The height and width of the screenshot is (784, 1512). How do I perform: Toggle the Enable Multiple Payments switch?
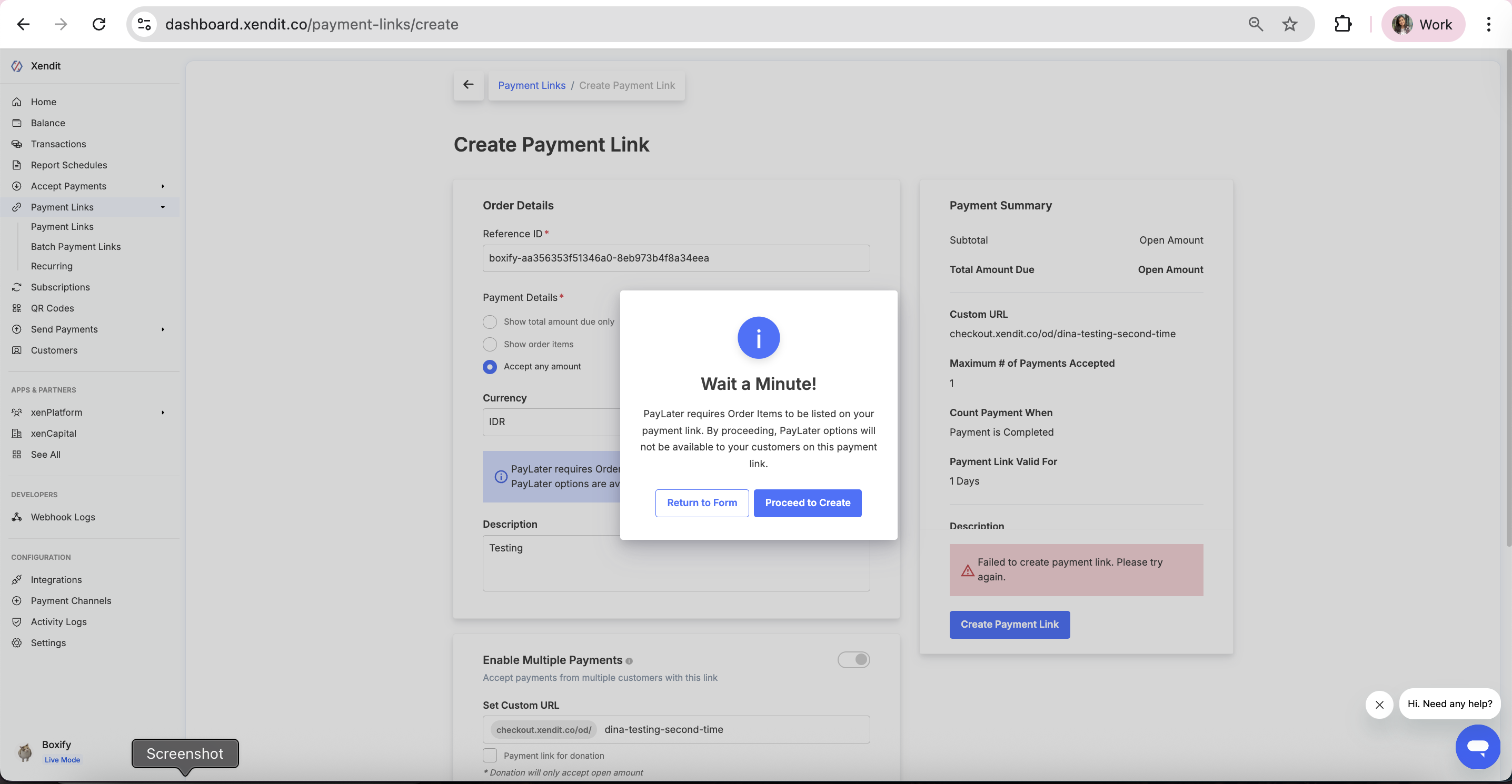point(853,660)
